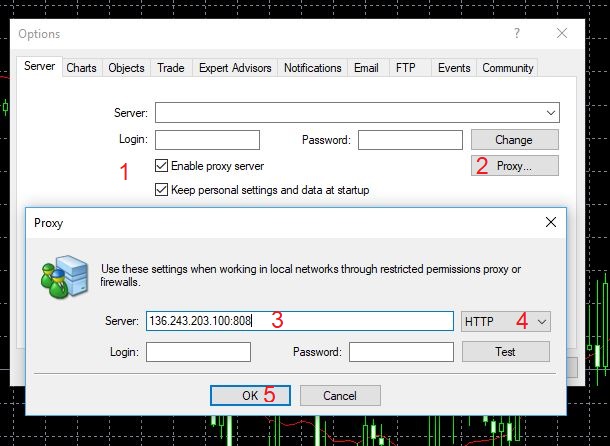The height and width of the screenshot is (446, 610).
Task: Click Cancel in the Proxy dialog
Action: click(x=340, y=395)
